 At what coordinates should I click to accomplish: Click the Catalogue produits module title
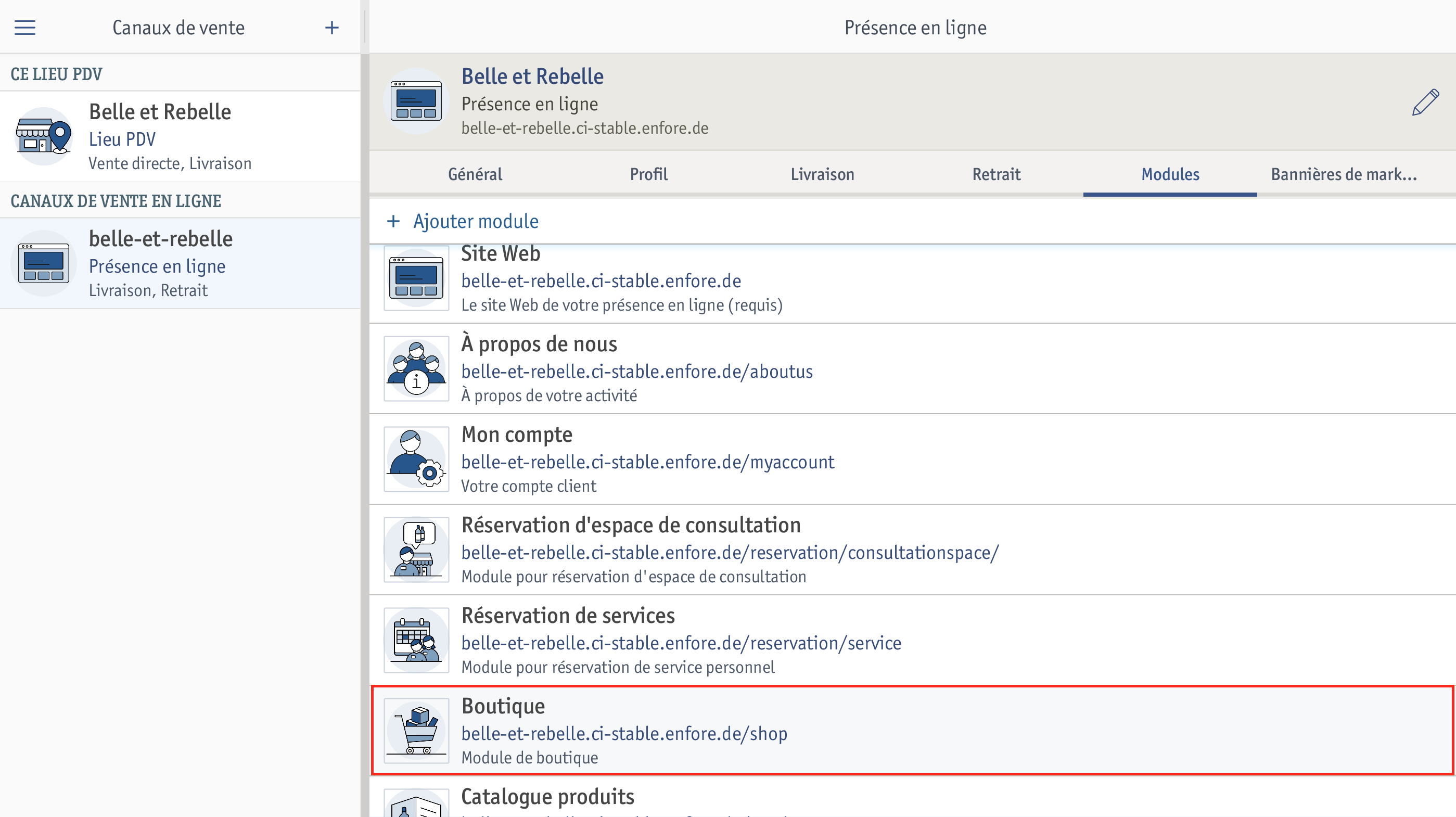548,796
